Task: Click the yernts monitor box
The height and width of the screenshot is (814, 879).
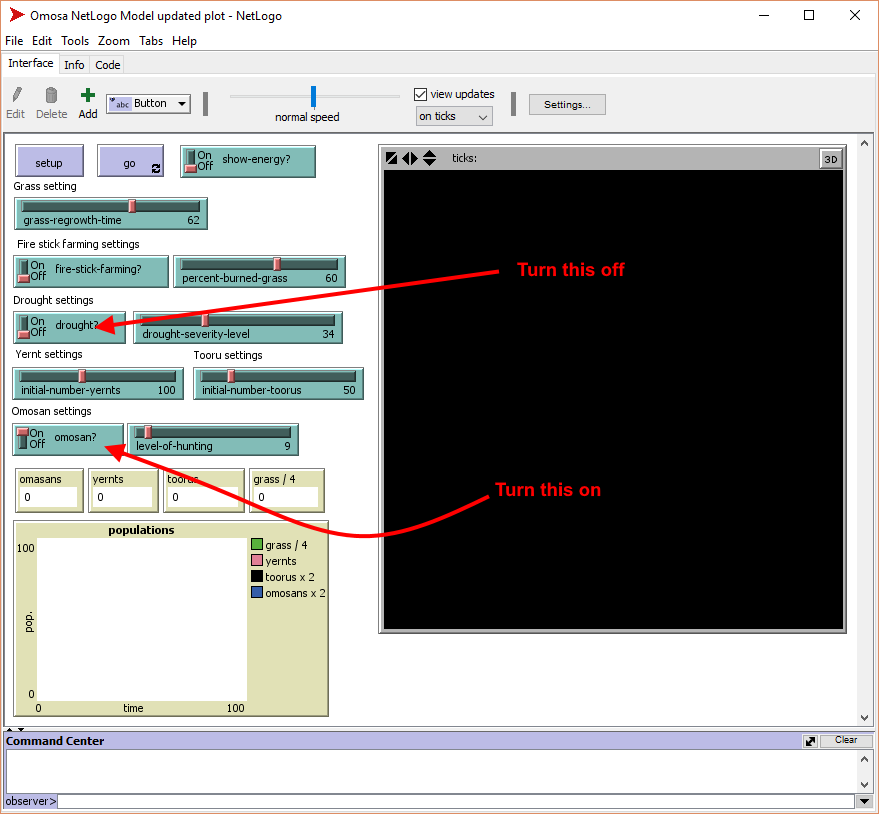Action: pyautogui.click(x=123, y=491)
